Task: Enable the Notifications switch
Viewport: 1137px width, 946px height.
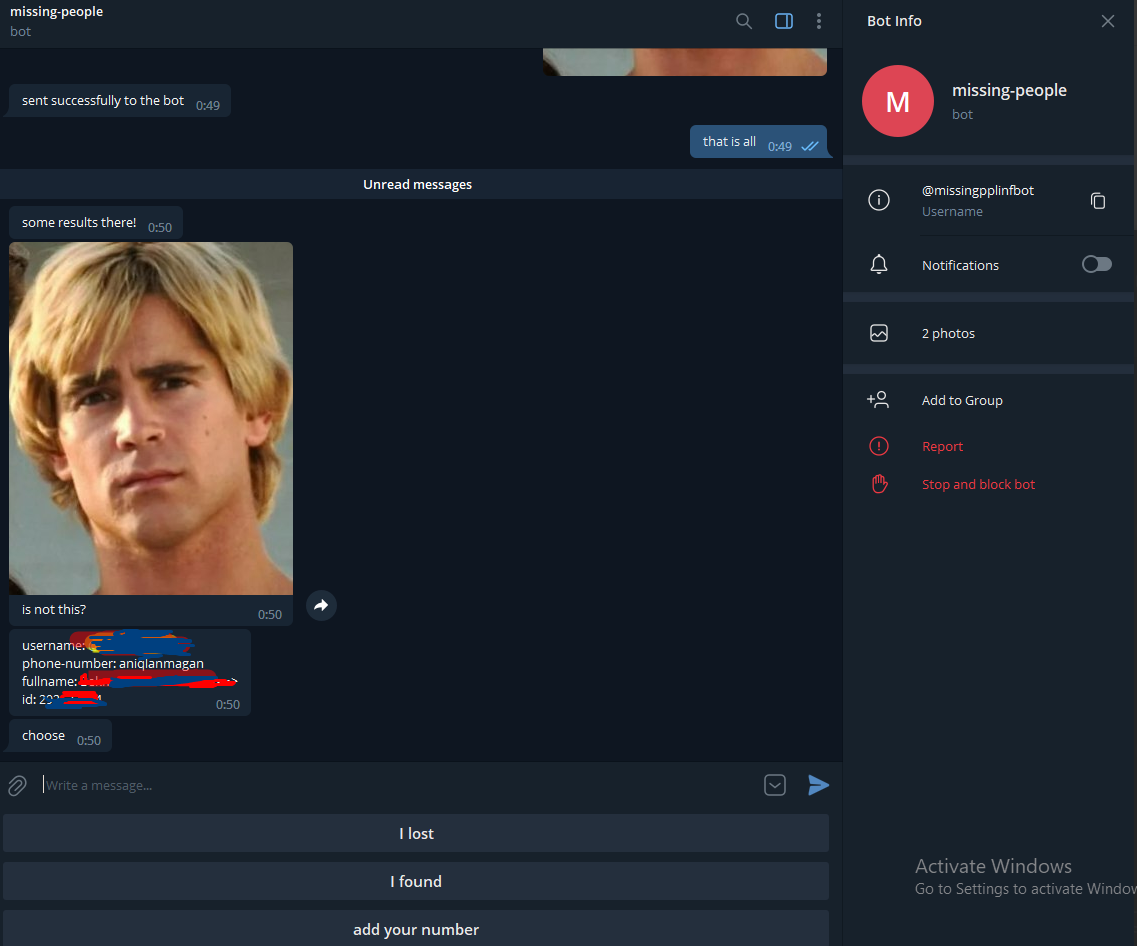Action: [x=1096, y=264]
